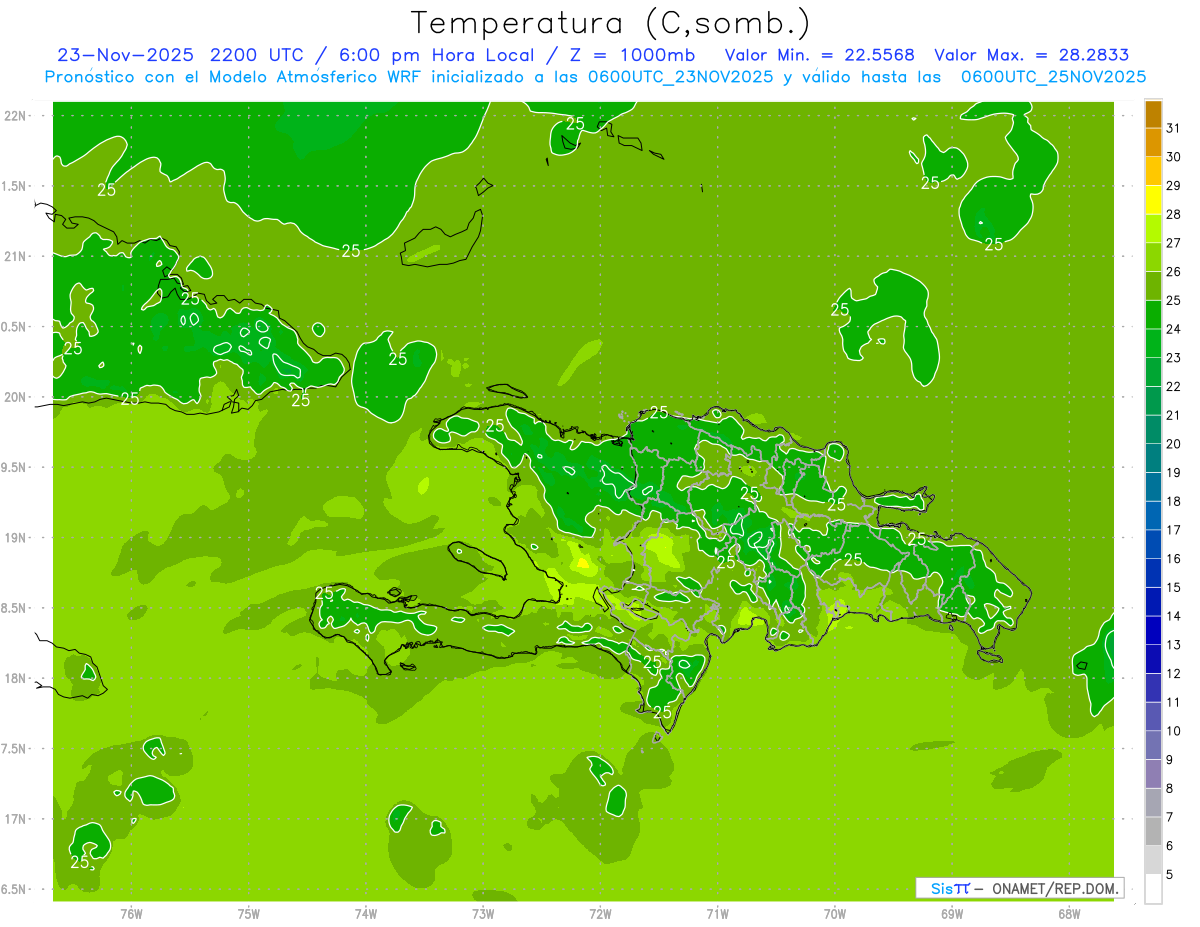Click the "20N" latitude axis label

[15, 397]
